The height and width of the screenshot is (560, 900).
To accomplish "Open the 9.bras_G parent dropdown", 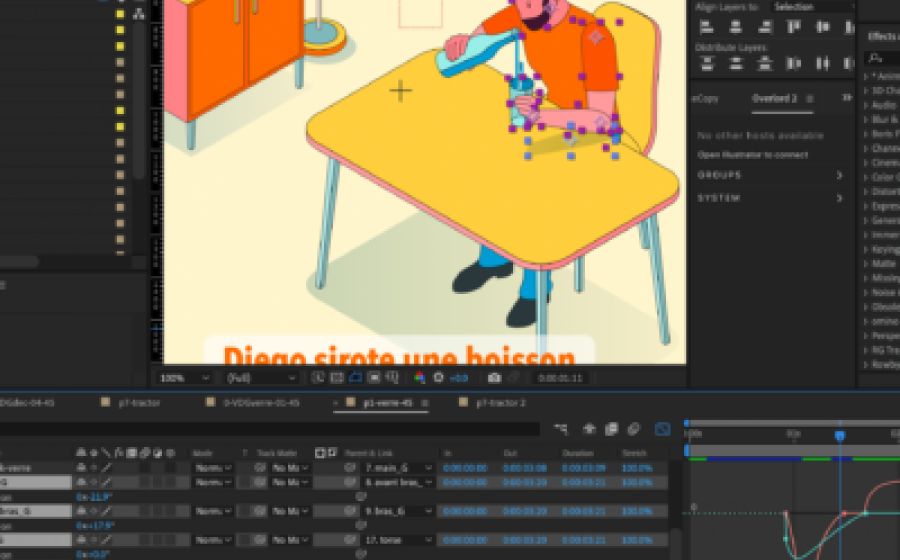I will pyautogui.click(x=398, y=511).
